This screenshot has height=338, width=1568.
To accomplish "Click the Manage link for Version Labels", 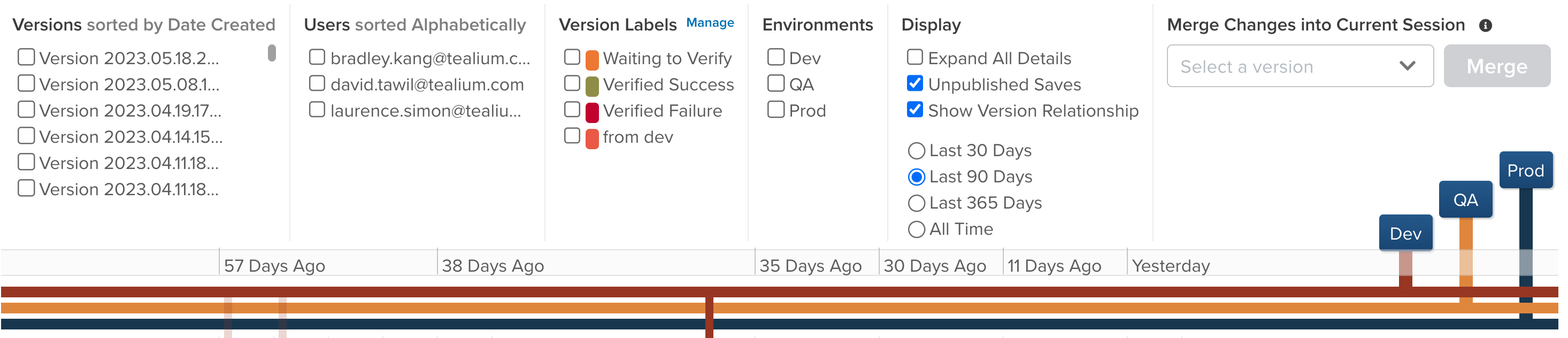I will pyautogui.click(x=710, y=23).
